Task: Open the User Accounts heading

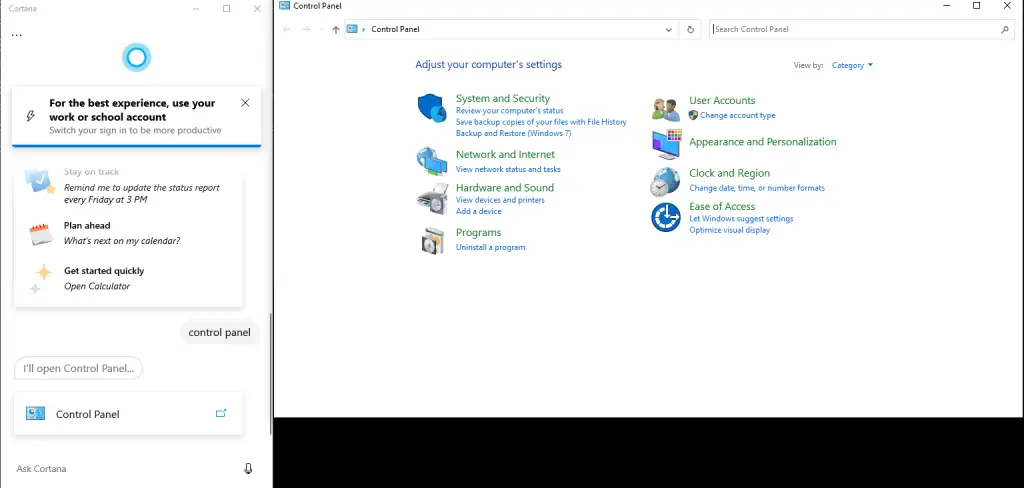Action: coord(722,101)
